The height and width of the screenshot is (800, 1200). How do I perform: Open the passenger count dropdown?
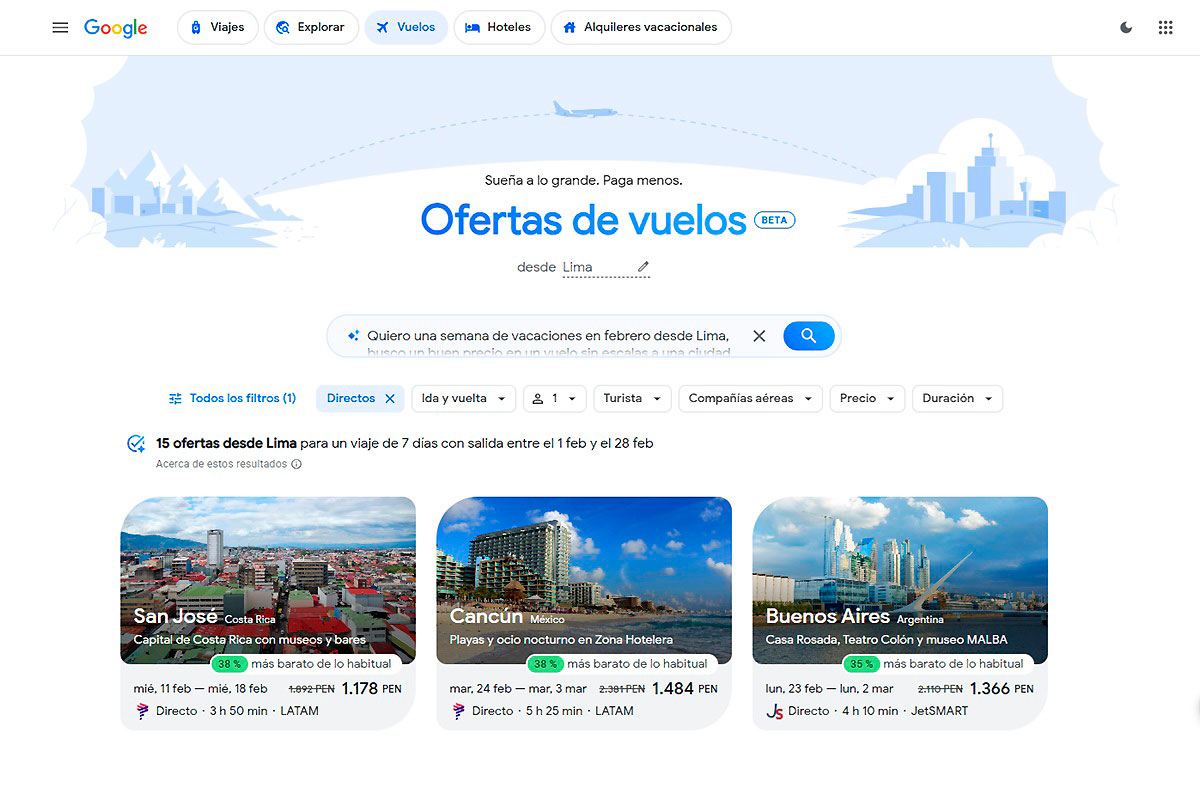click(x=553, y=398)
